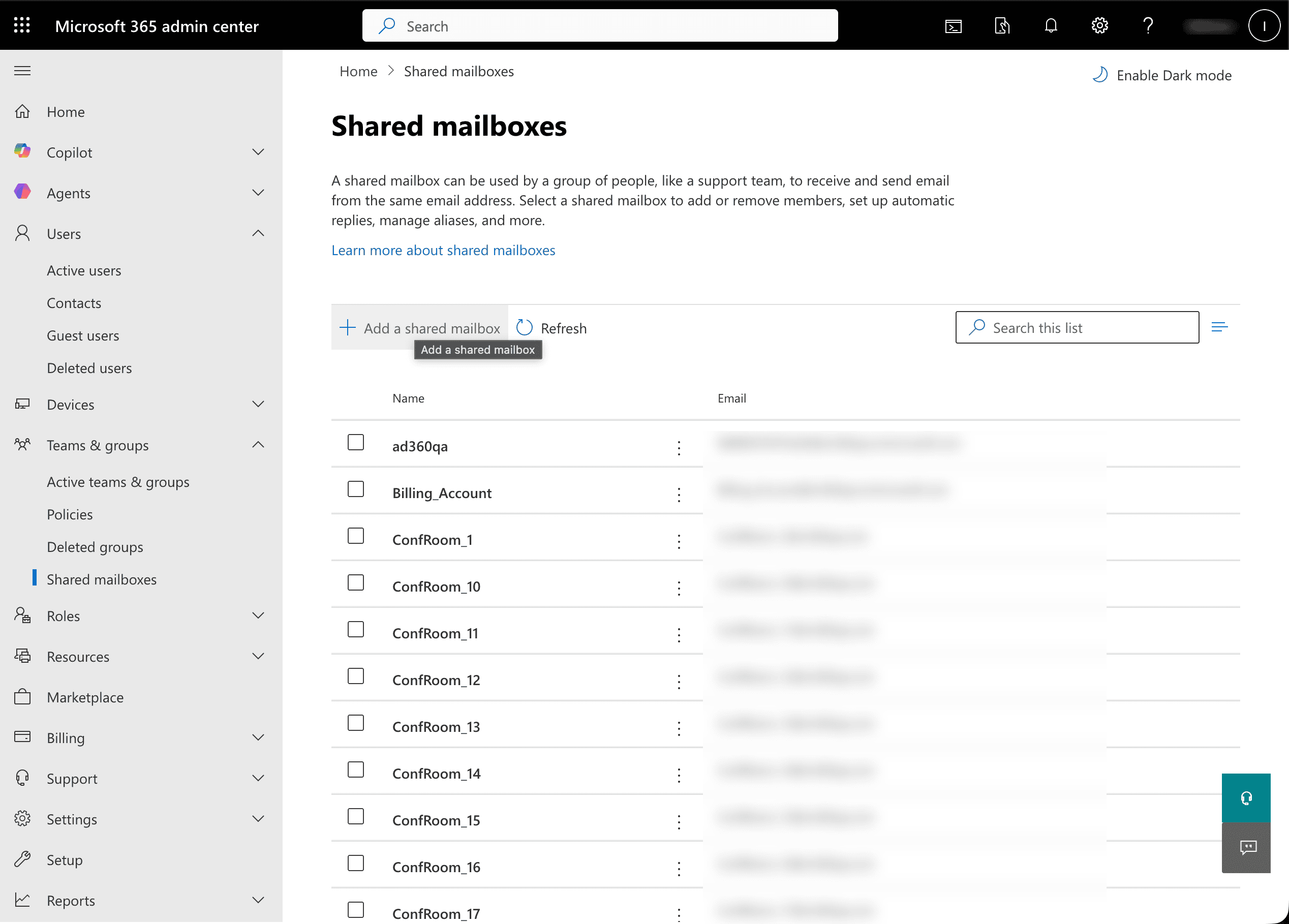Collapse the Teams & groups section
The width and height of the screenshot is (1289, 924).
[258, 445]
